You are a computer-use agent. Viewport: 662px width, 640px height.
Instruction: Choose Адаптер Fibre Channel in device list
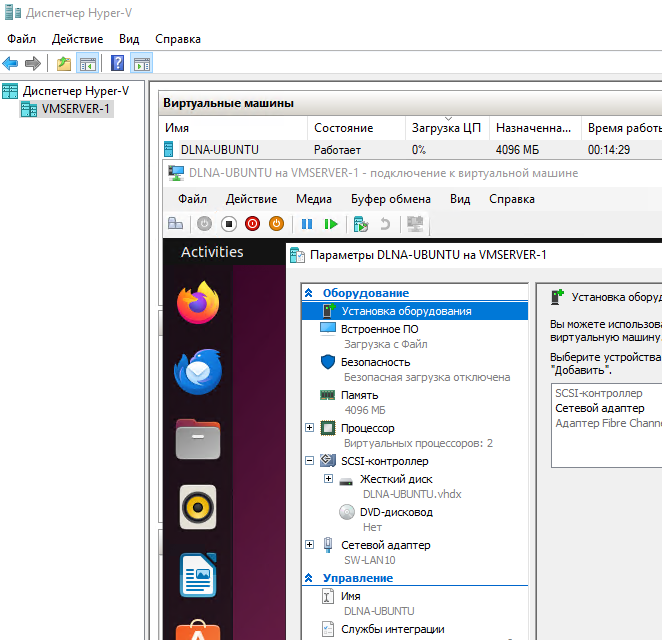[608, 423]
